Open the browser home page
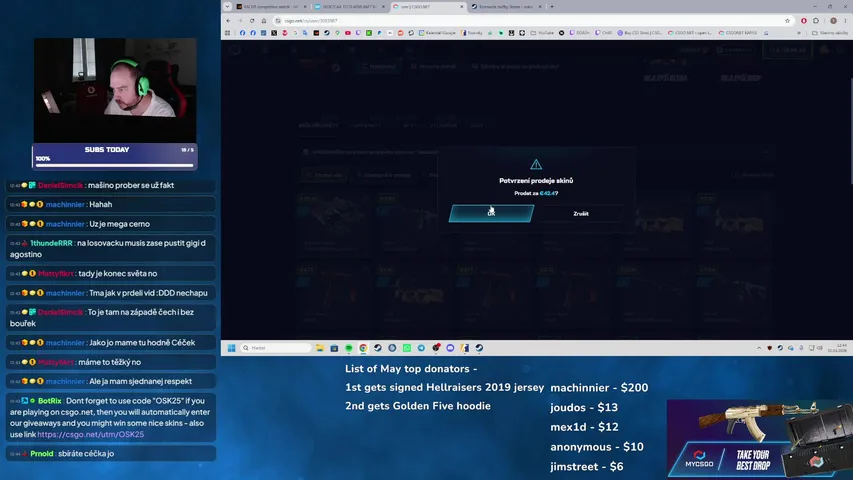 [x=264, y=21]
